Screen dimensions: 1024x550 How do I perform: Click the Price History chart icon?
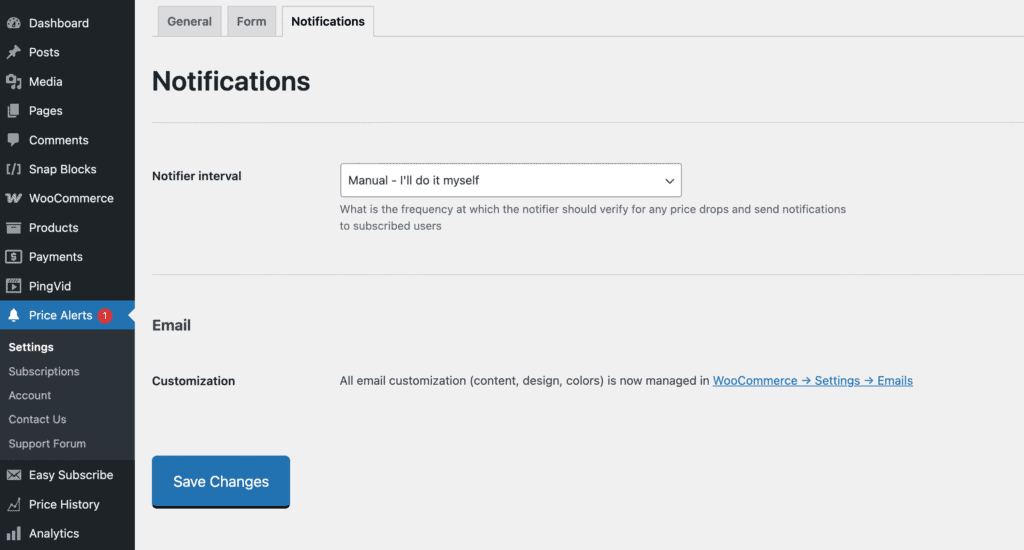coord(14,504)
